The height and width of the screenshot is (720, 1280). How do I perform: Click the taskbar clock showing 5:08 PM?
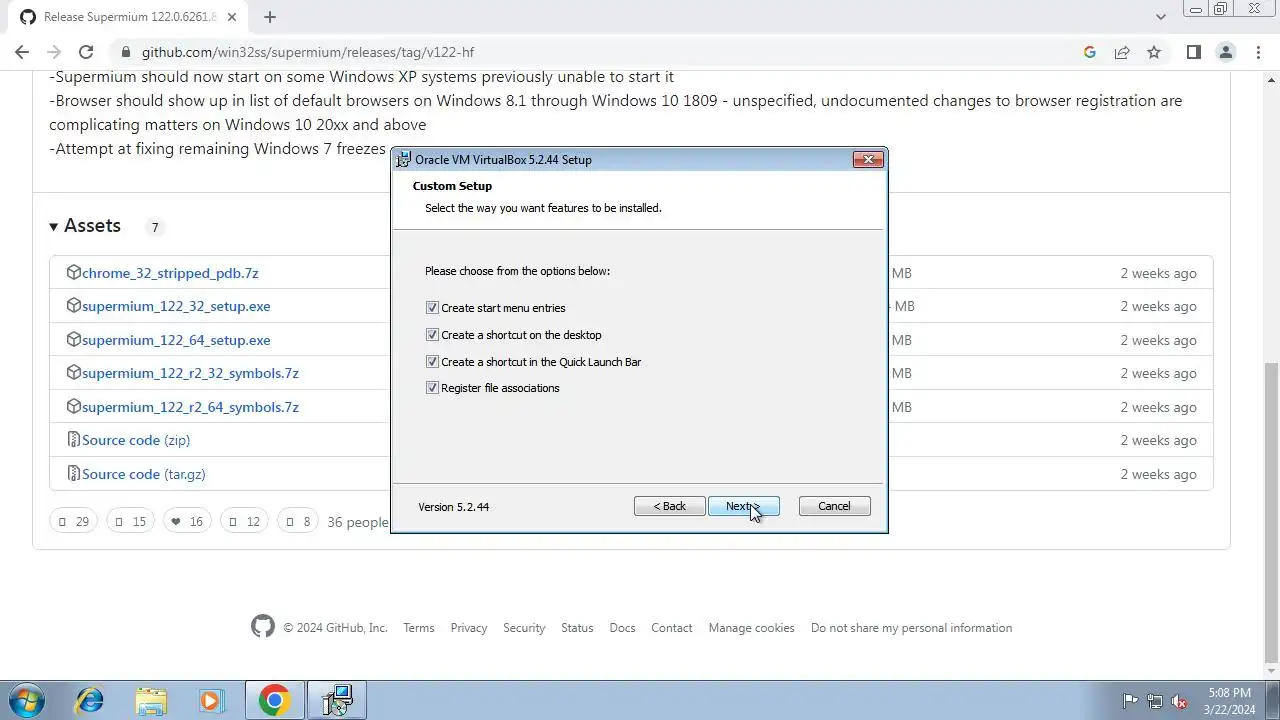coord(1229,701)
